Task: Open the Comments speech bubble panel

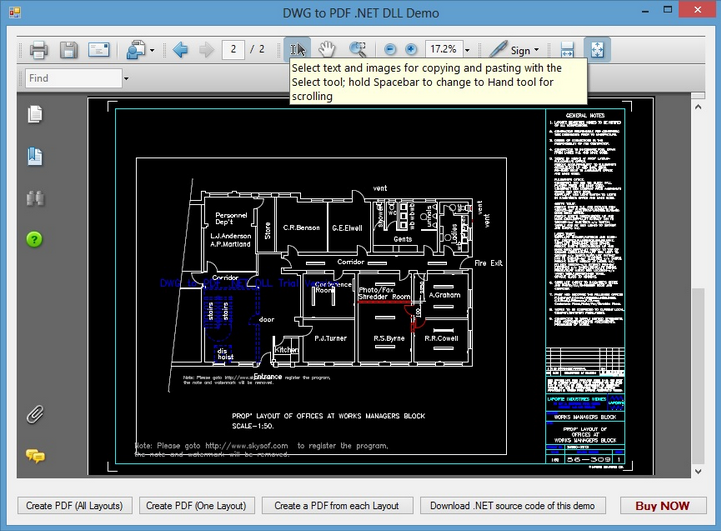Action: 35,456
